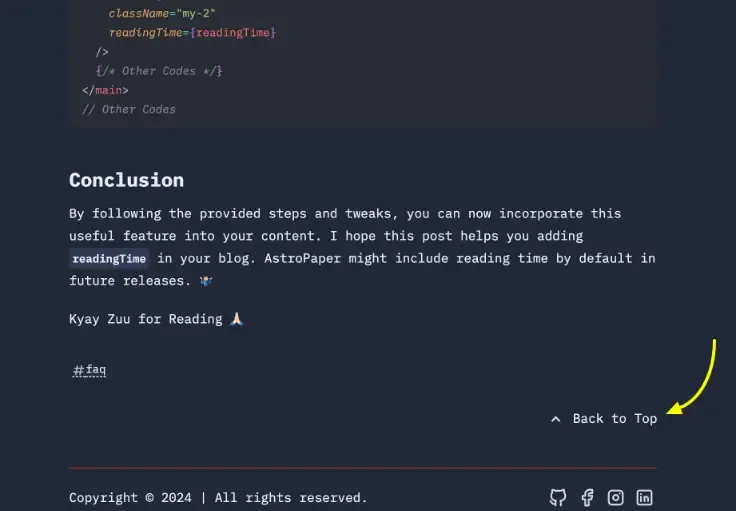Screen dimensions: 736x511
Task: Click the hash symbol before faq tag
Action: (x=78, y=371)
